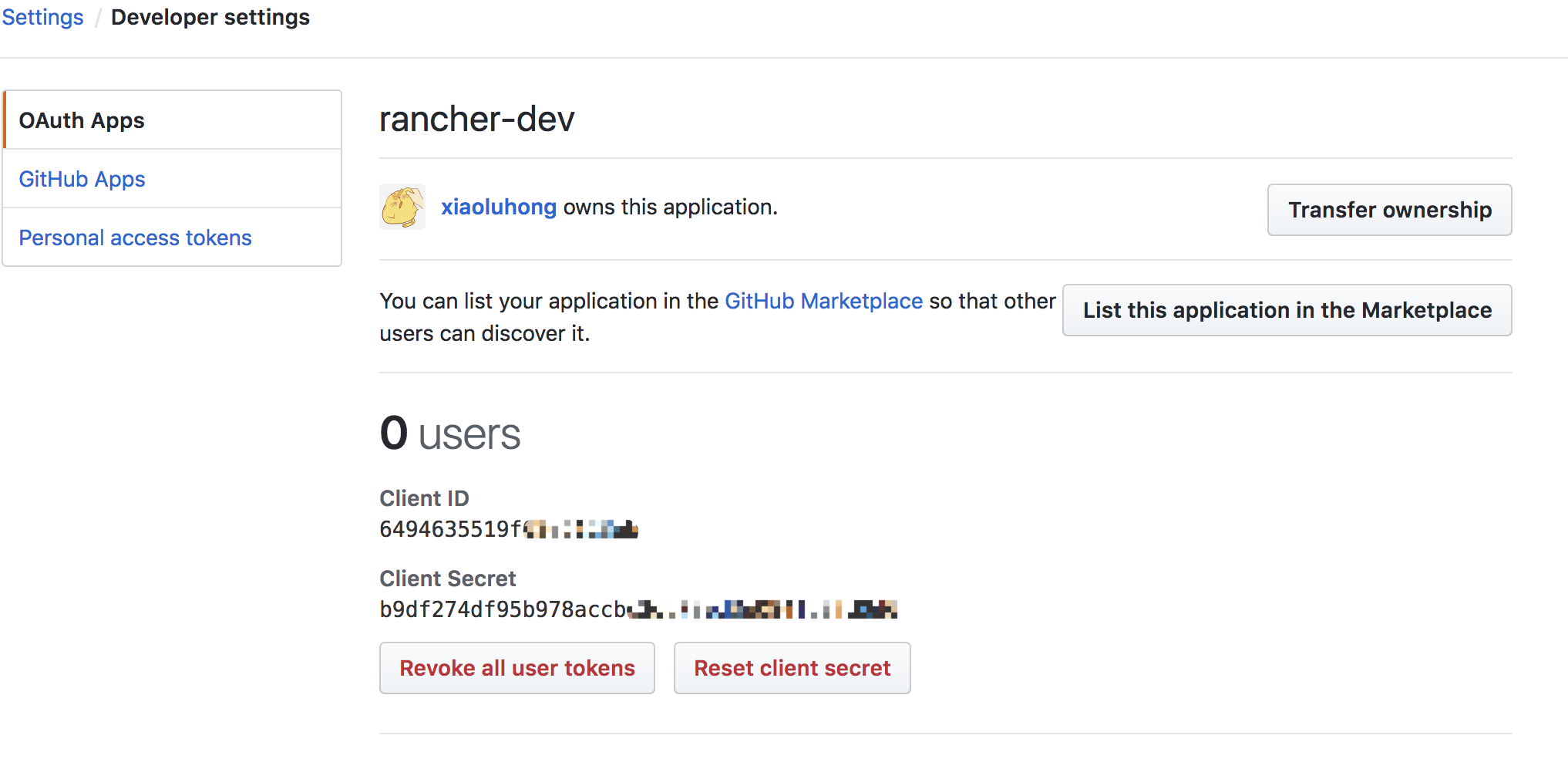This screenshot has width=1568, height=759.
Task: Click the Client Secret label
Action: click(x=448, y=579)
